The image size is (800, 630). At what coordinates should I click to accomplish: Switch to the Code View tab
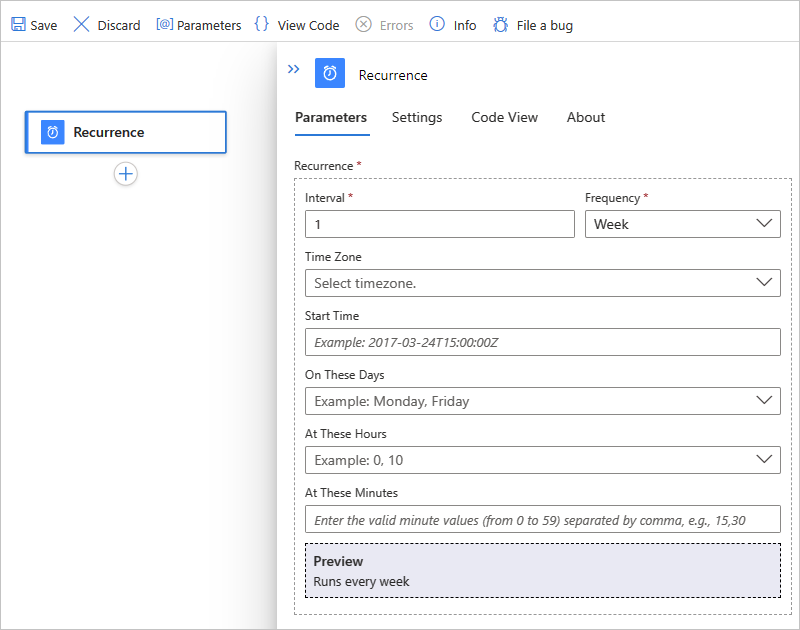click(x=505, y=117)
